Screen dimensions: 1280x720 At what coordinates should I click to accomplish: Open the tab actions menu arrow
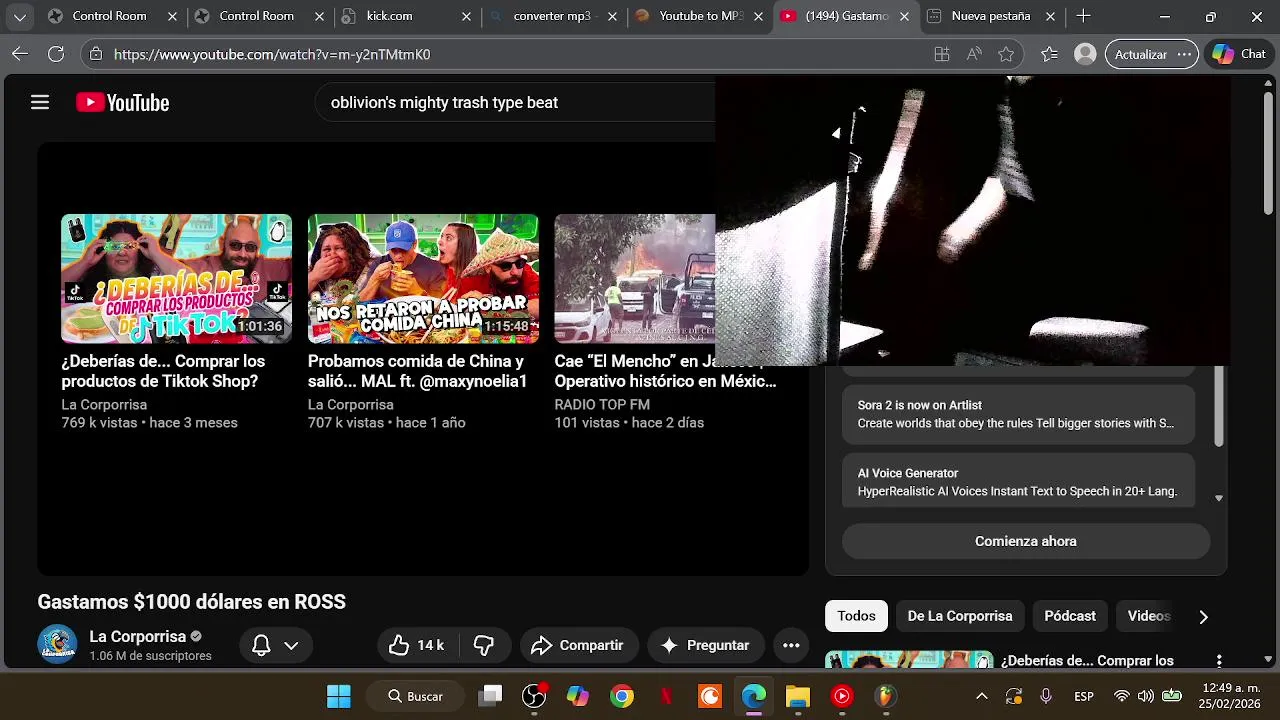19,16
